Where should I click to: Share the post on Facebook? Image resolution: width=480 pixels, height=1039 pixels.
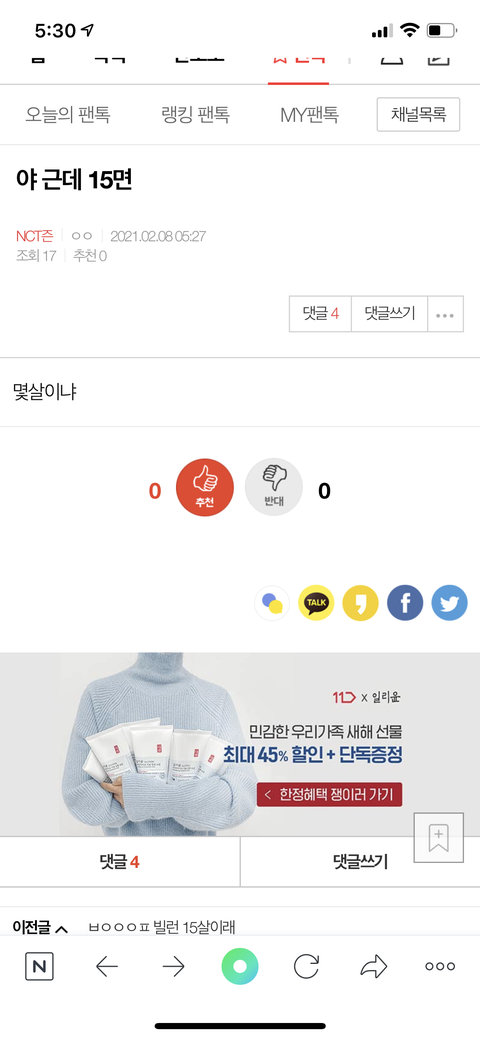click(x=404, y=603)
